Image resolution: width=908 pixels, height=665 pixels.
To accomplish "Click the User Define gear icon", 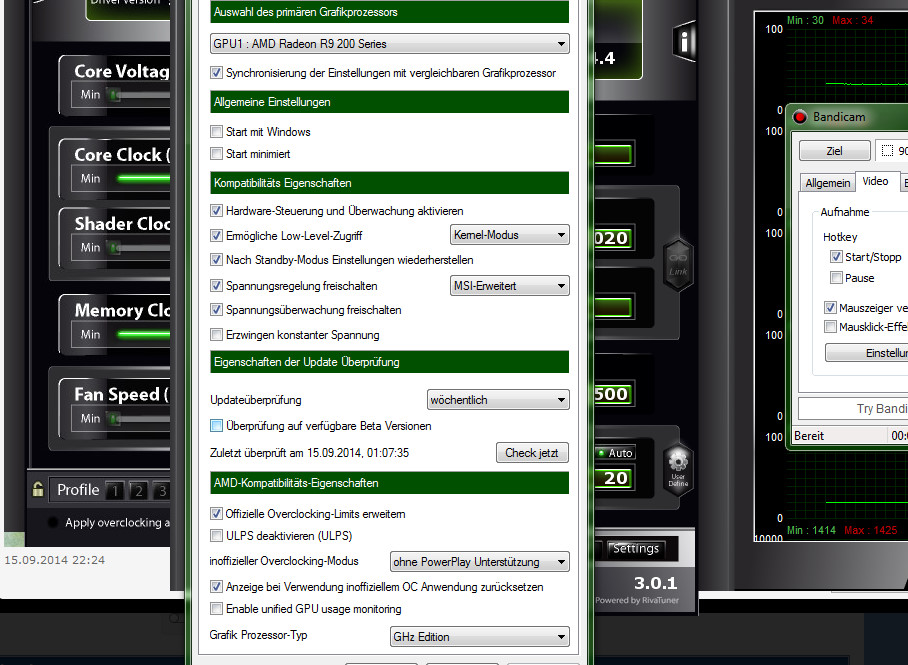I will pyautogui.click(x=678, y=470).
